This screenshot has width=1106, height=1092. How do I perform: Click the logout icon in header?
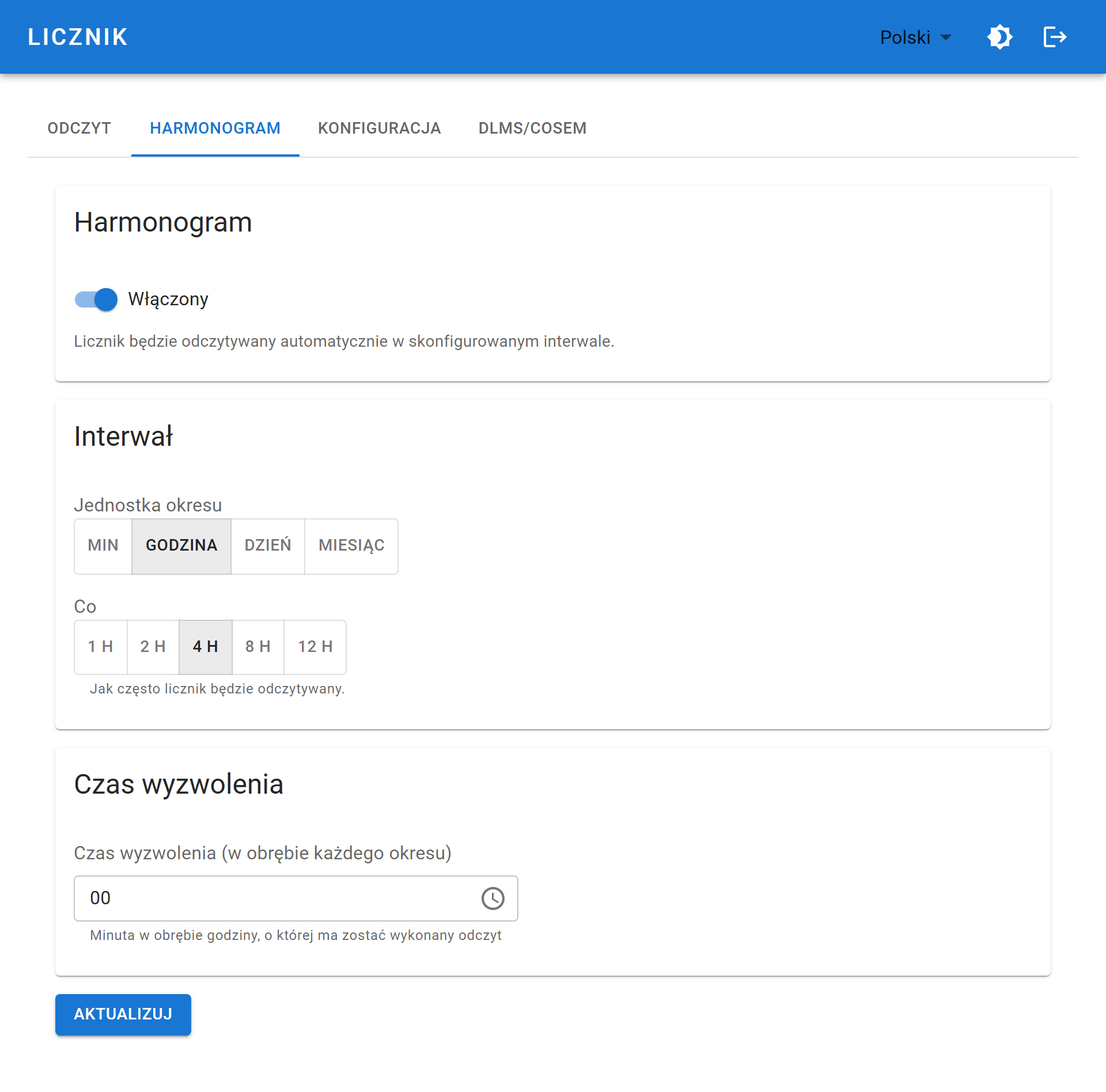coord(1055,37)
